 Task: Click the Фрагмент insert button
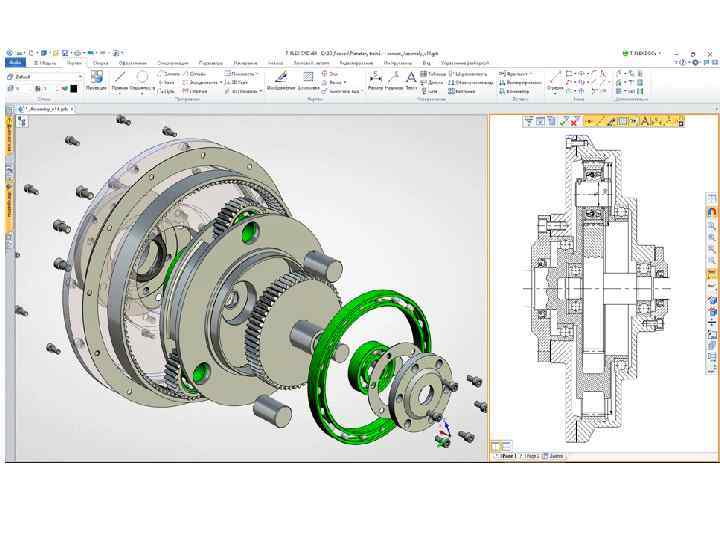[515, 73]
